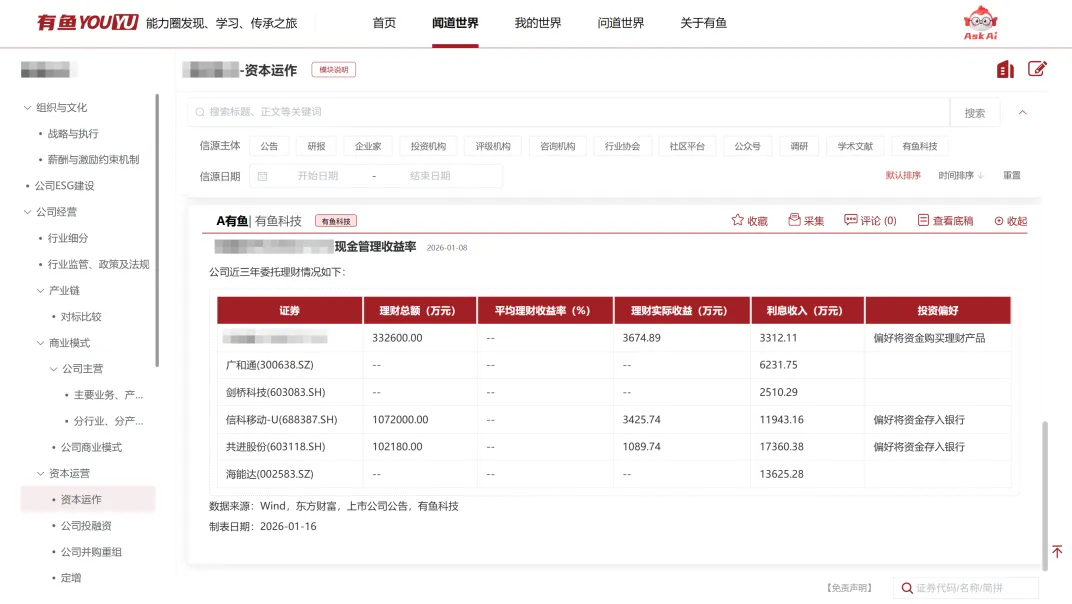Filter sources by 有鱼科技
1072x604 pixels.
(920, 146)
